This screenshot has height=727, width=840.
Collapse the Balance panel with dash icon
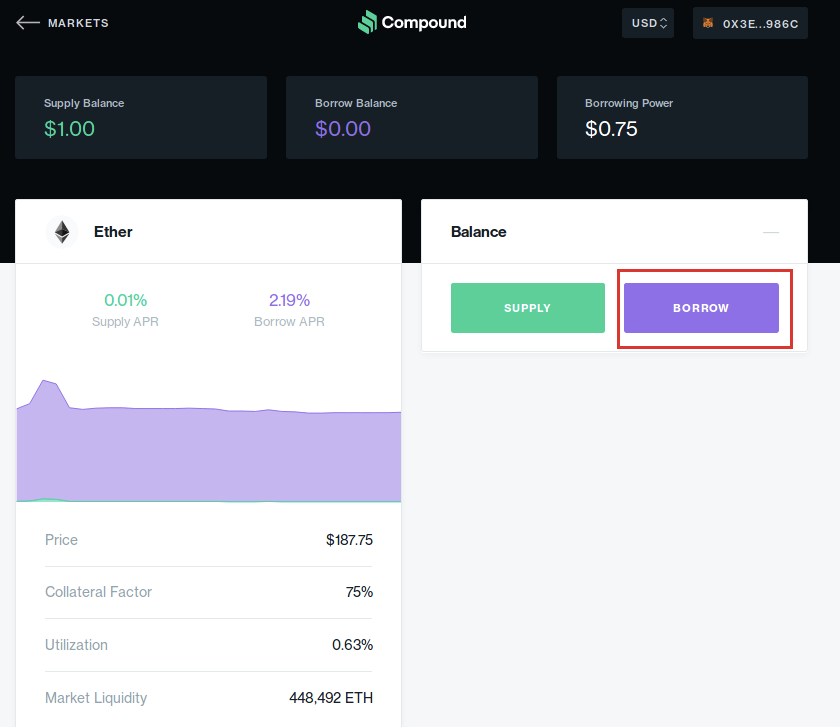pyautogui.click(x=771, y=232)
